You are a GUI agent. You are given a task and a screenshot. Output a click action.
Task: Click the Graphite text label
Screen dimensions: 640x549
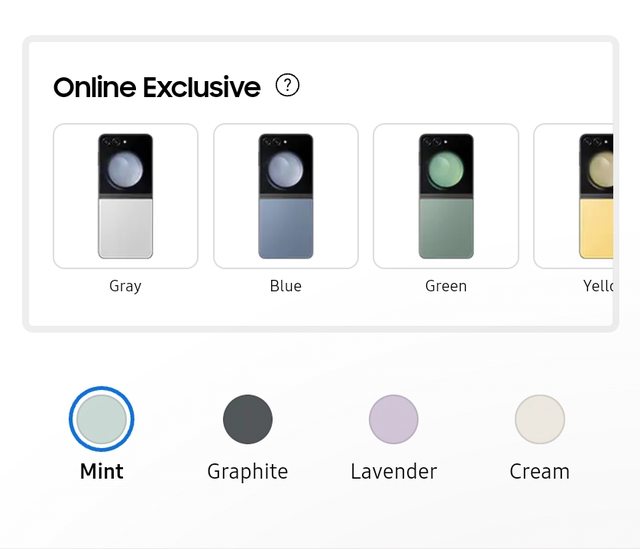pos(247,471)
